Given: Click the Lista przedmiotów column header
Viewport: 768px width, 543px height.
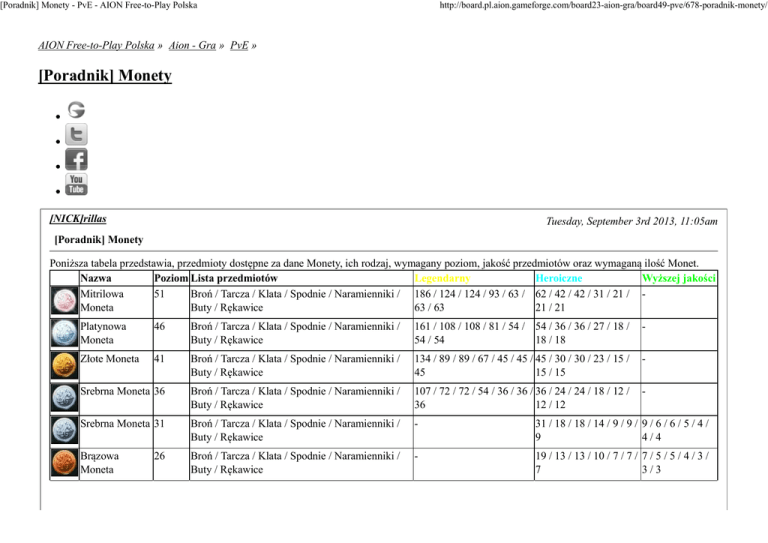Looking at the screenshot, I should [233, 278].
